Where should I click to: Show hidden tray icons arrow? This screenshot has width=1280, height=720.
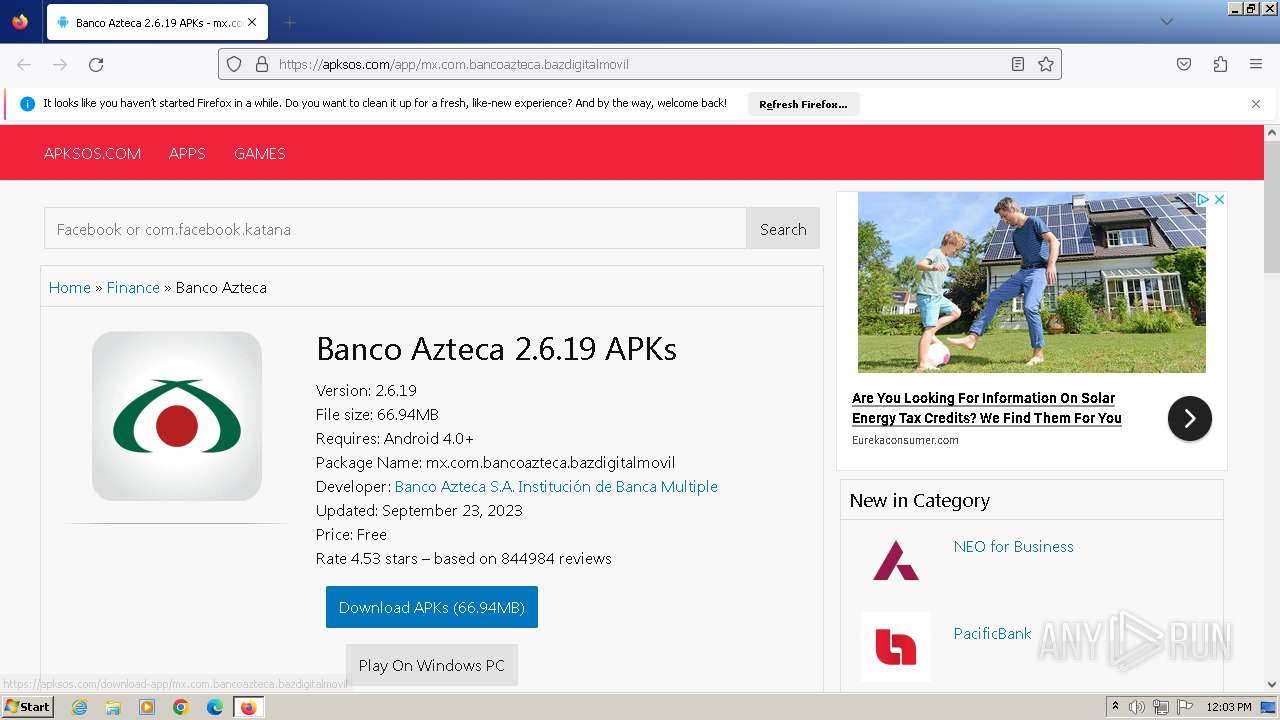[1115, 707]
